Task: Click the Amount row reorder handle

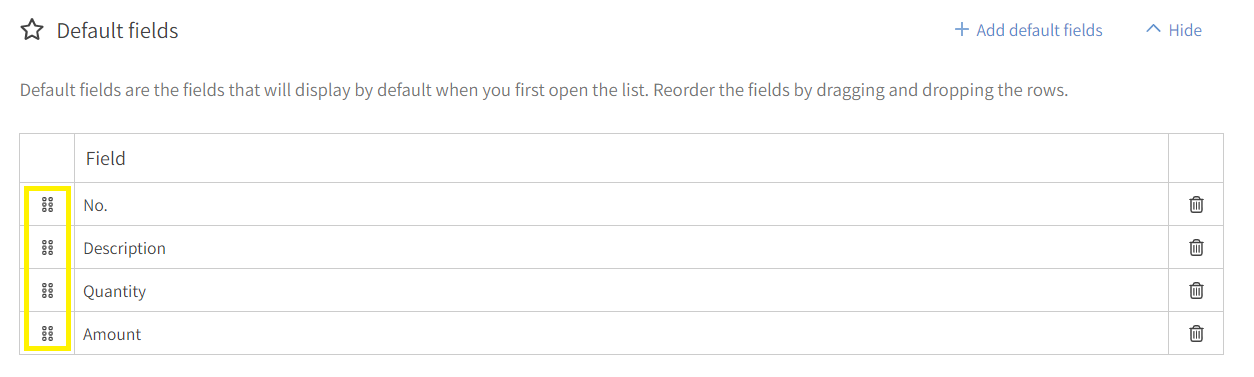Action: click(47, 334)
